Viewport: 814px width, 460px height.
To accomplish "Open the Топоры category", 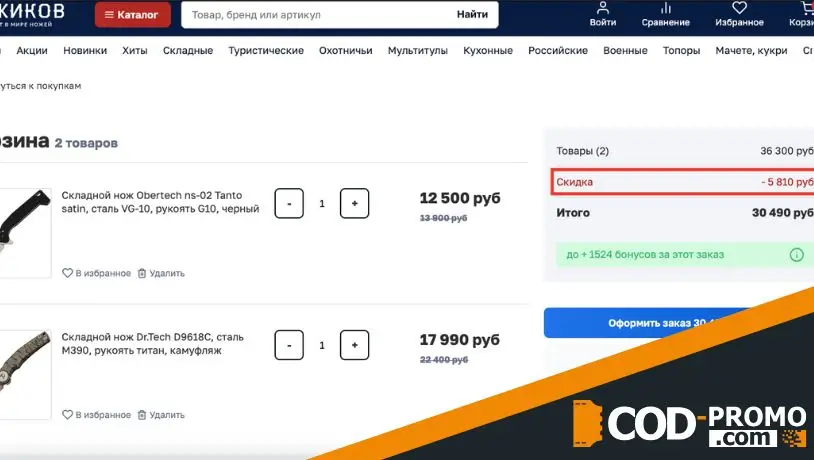I will coord(681,50).
